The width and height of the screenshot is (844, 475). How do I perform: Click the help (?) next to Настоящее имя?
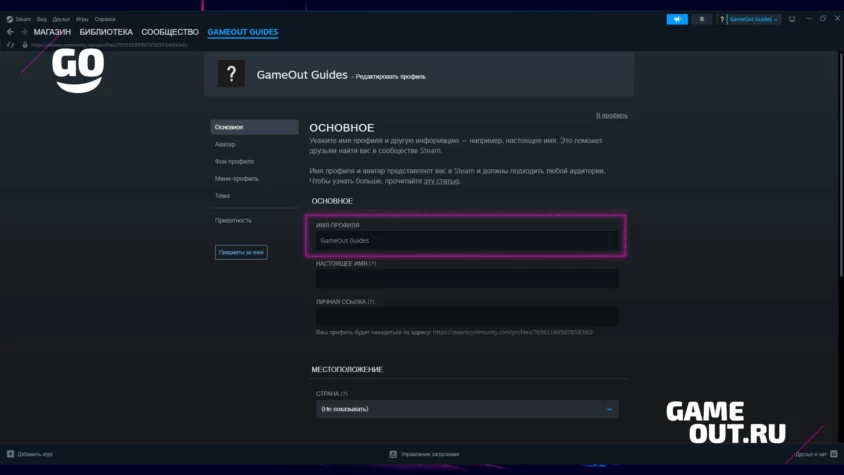tap(372, 264)
